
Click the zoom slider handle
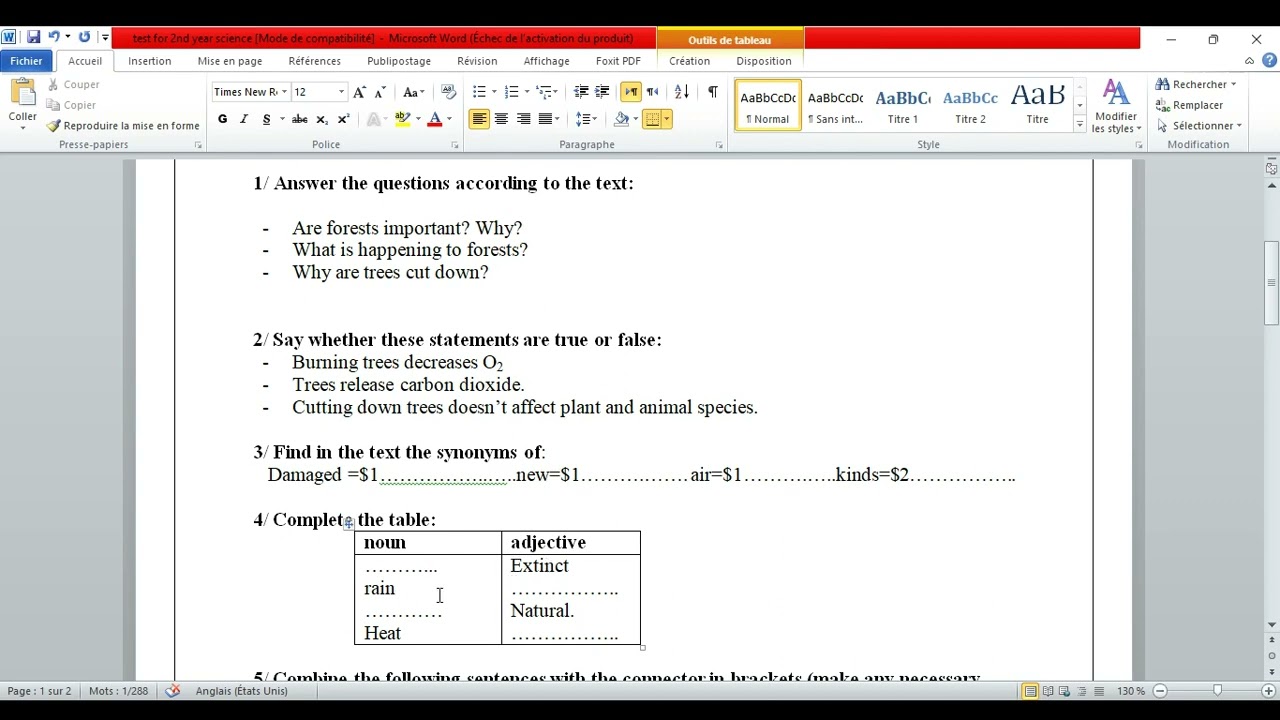1217,691
